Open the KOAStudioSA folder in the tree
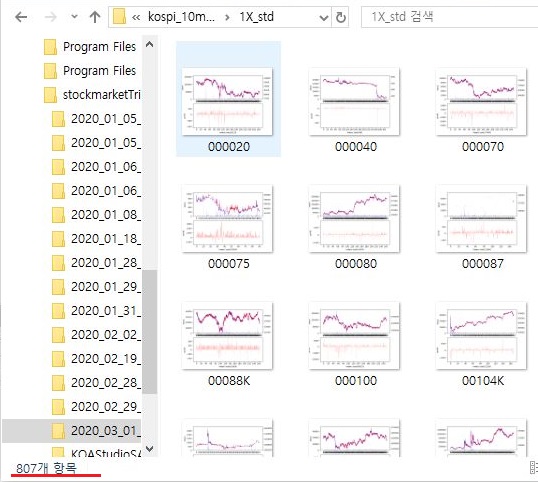 point(96,452)
